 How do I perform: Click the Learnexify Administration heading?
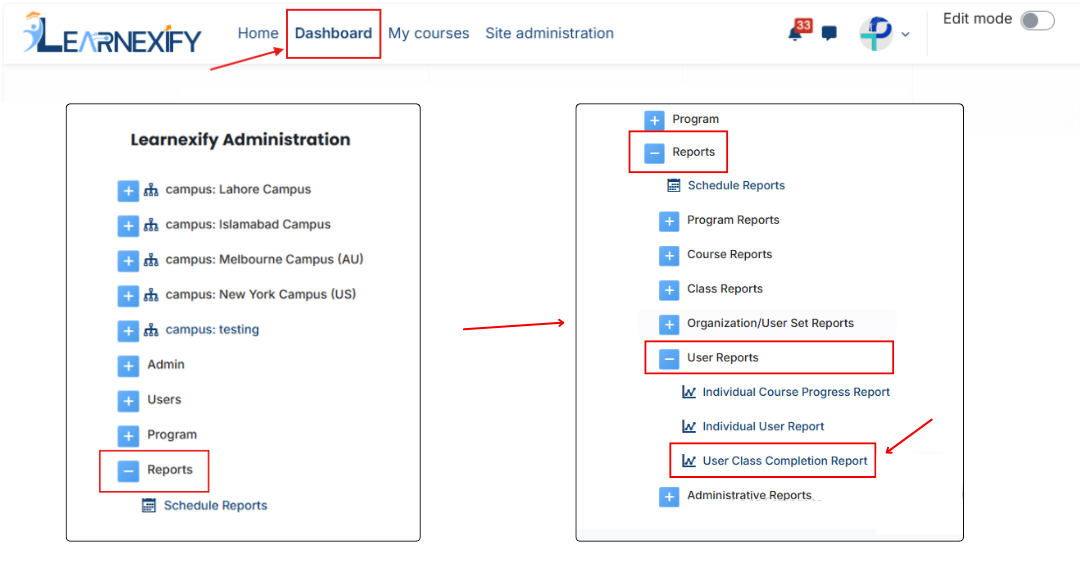coord(240,140)
